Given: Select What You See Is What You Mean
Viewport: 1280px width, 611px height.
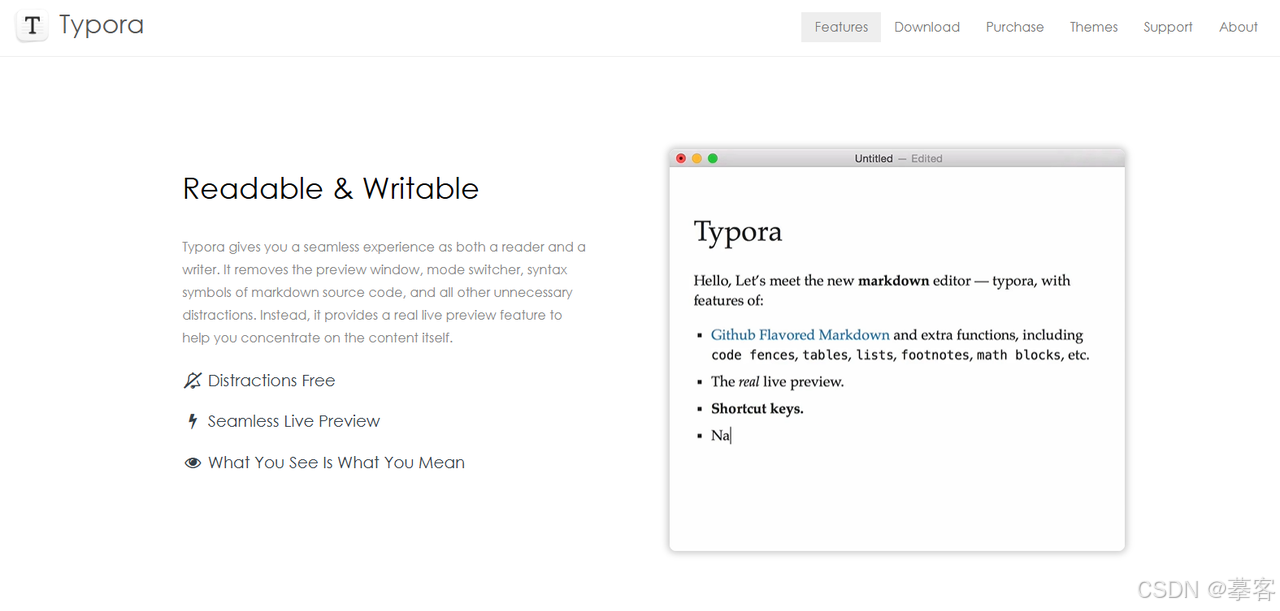Looking at the screenshot, I should click(336, 463).
